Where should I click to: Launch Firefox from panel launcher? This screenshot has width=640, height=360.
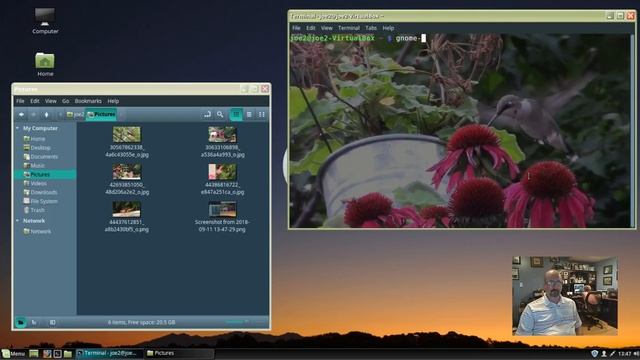(47, 353)
